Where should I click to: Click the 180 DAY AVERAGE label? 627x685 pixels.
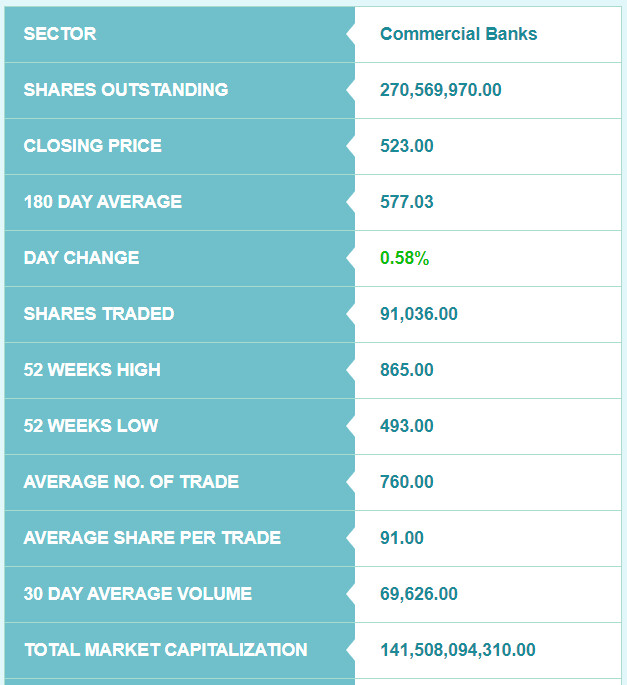[103, 202]
